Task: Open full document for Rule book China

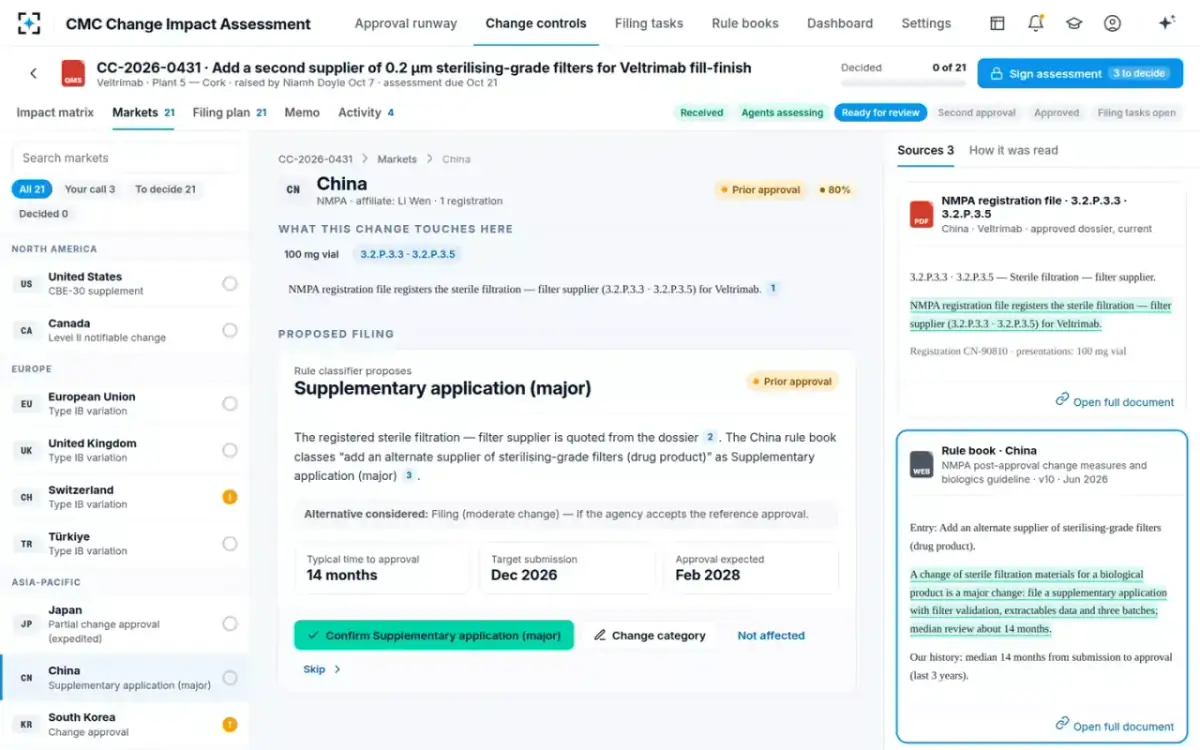Action: tap(1115, 726)
